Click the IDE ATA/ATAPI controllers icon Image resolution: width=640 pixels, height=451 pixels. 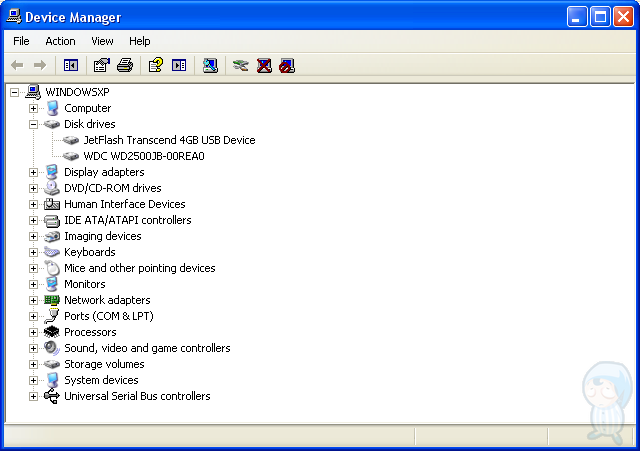pyautogui.click(x=52, y=220)
